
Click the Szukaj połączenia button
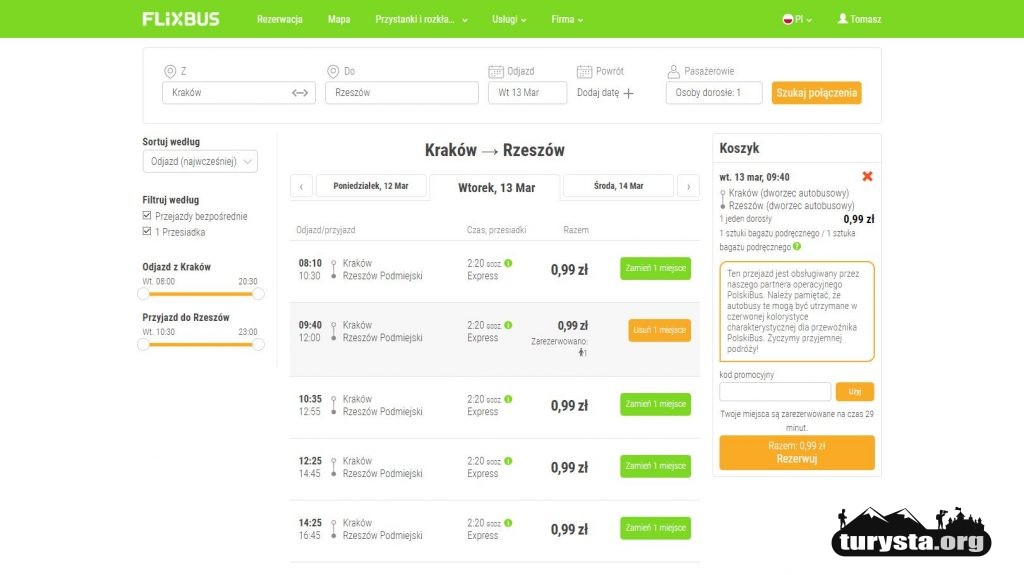[x=816, y=93]
